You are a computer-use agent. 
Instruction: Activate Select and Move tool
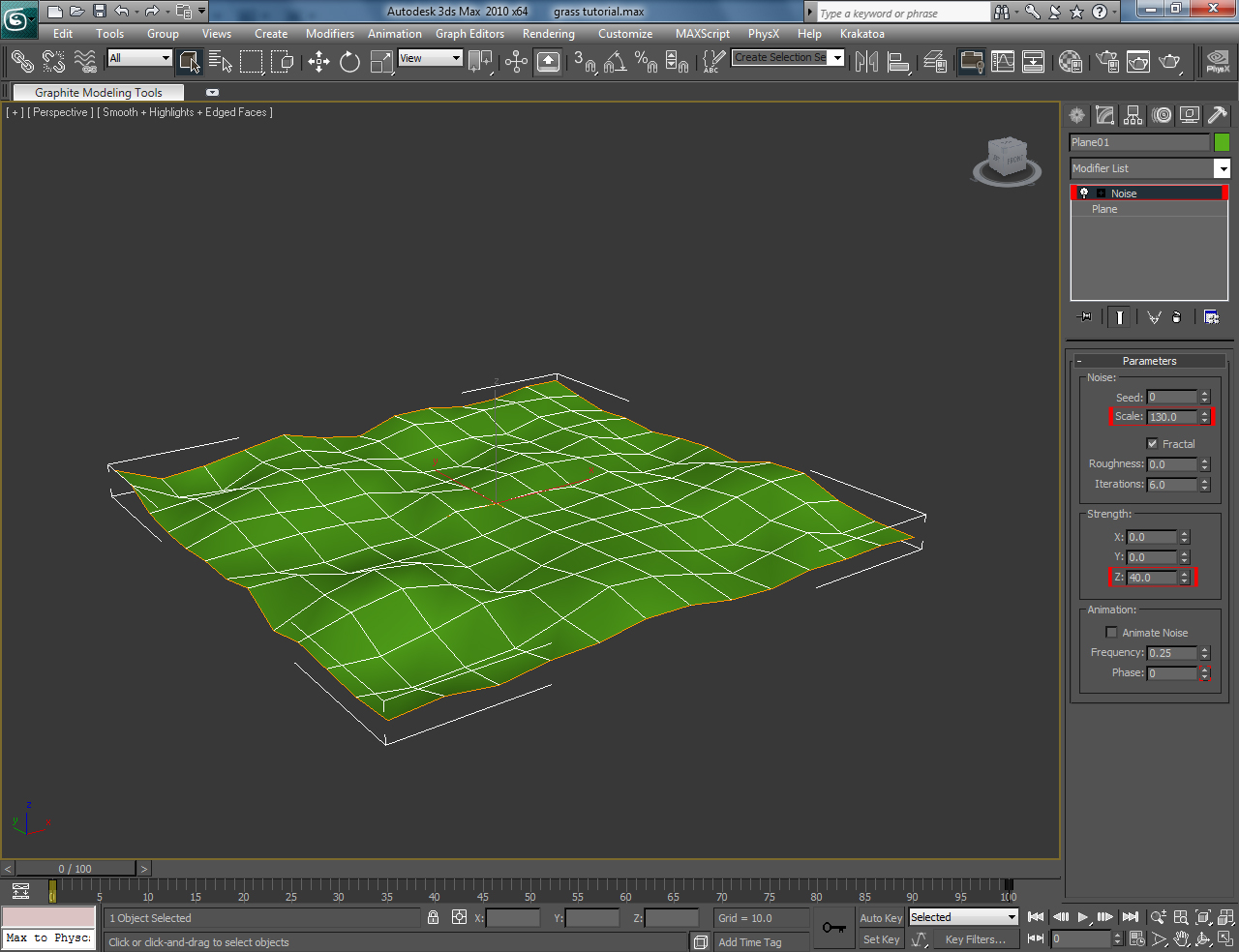tap(318, 61)
